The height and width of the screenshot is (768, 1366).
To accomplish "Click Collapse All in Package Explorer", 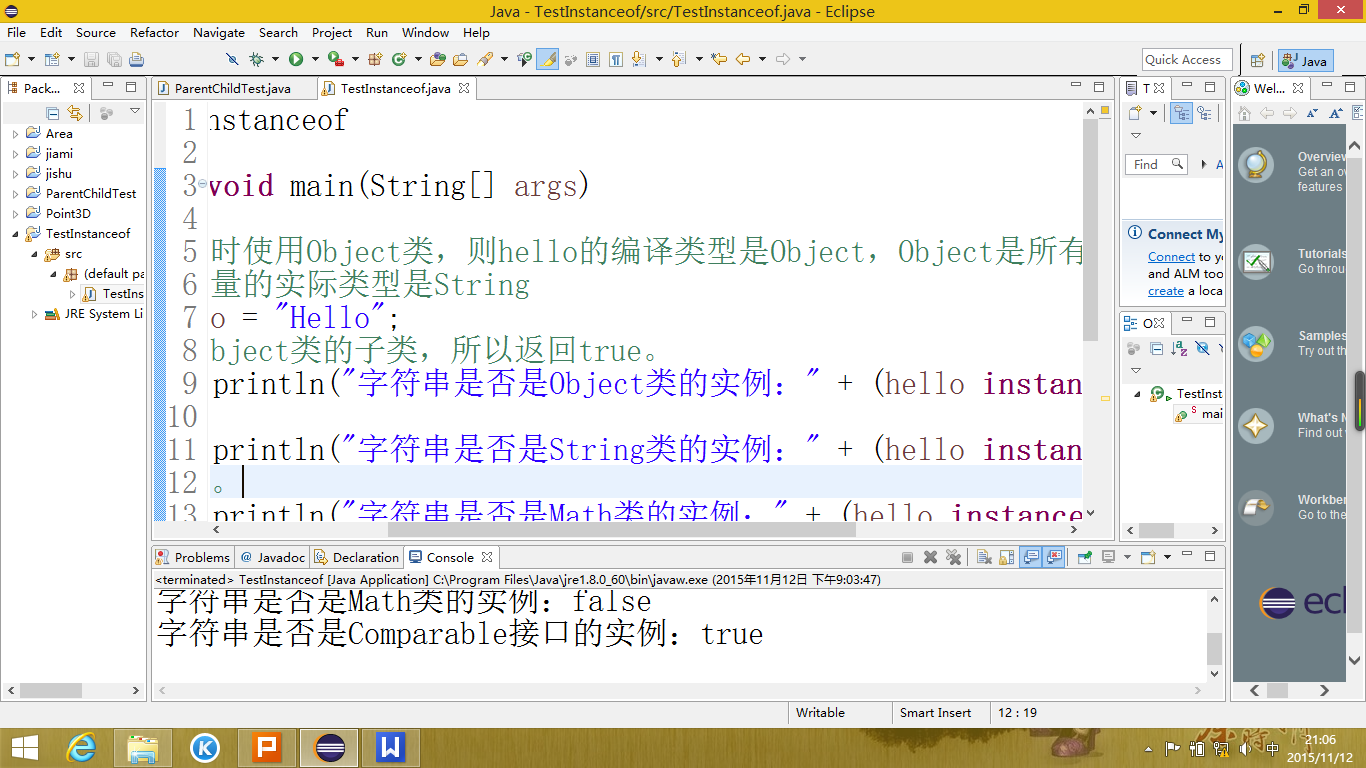I will point(53,113).
